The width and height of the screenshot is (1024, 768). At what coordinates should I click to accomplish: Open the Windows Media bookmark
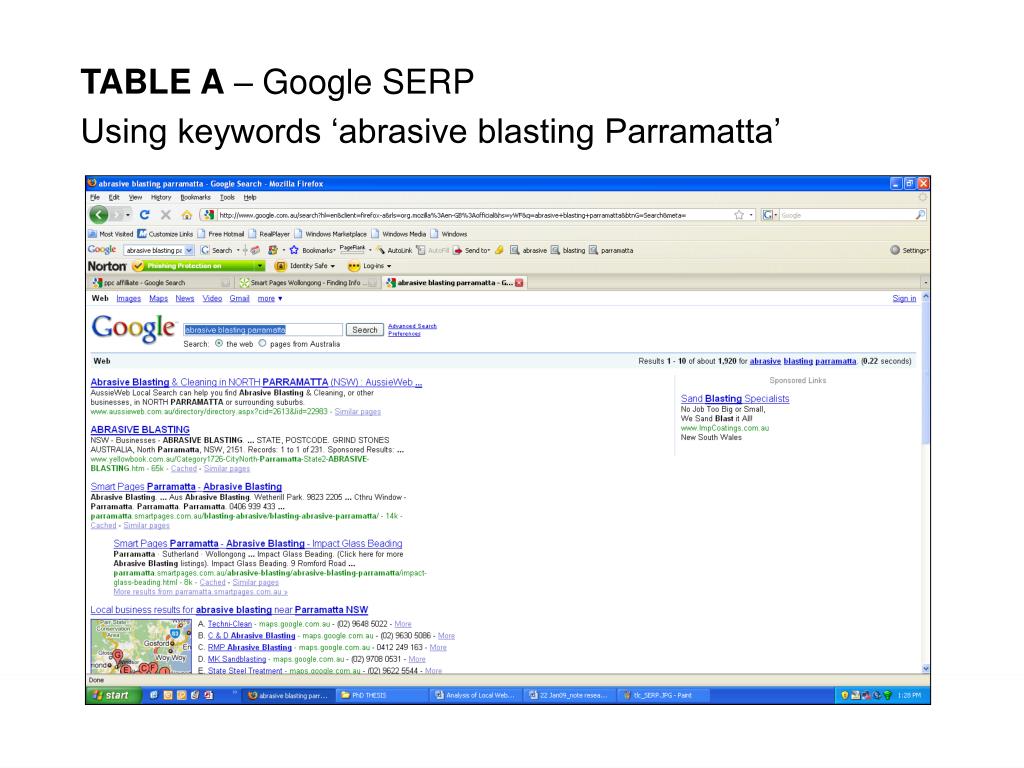(x=398, y=234)
